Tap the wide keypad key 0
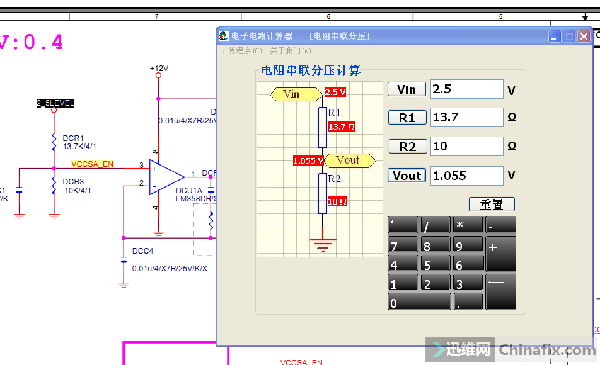The image size is (600, 365). coord(419,301)
